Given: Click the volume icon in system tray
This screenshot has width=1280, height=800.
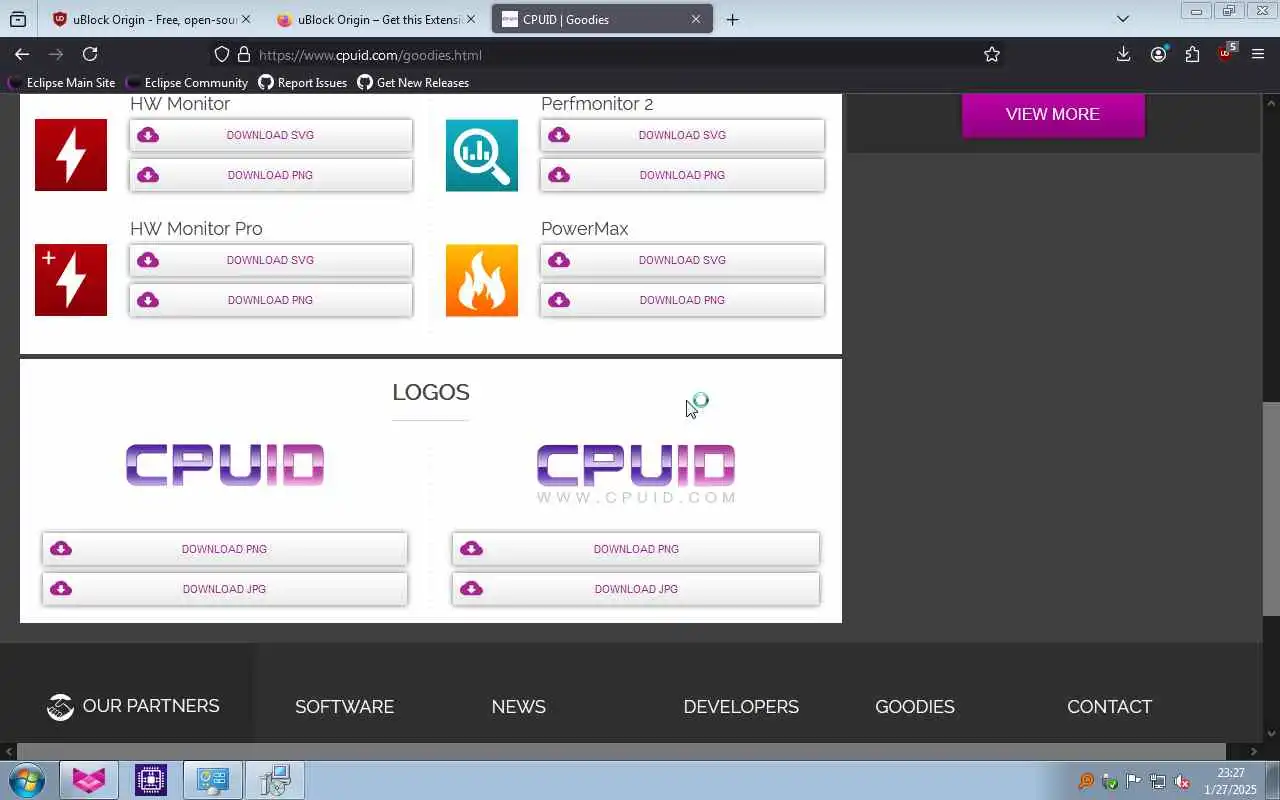Looking at the screenshot, I should click(x=1182, y=782).
